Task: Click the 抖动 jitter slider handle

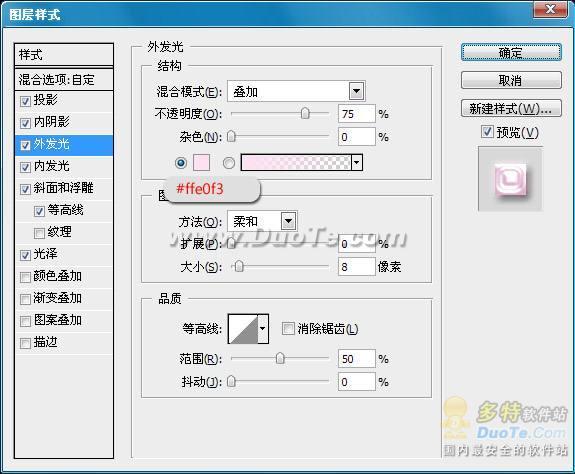Action: click(x=231, y=382)
